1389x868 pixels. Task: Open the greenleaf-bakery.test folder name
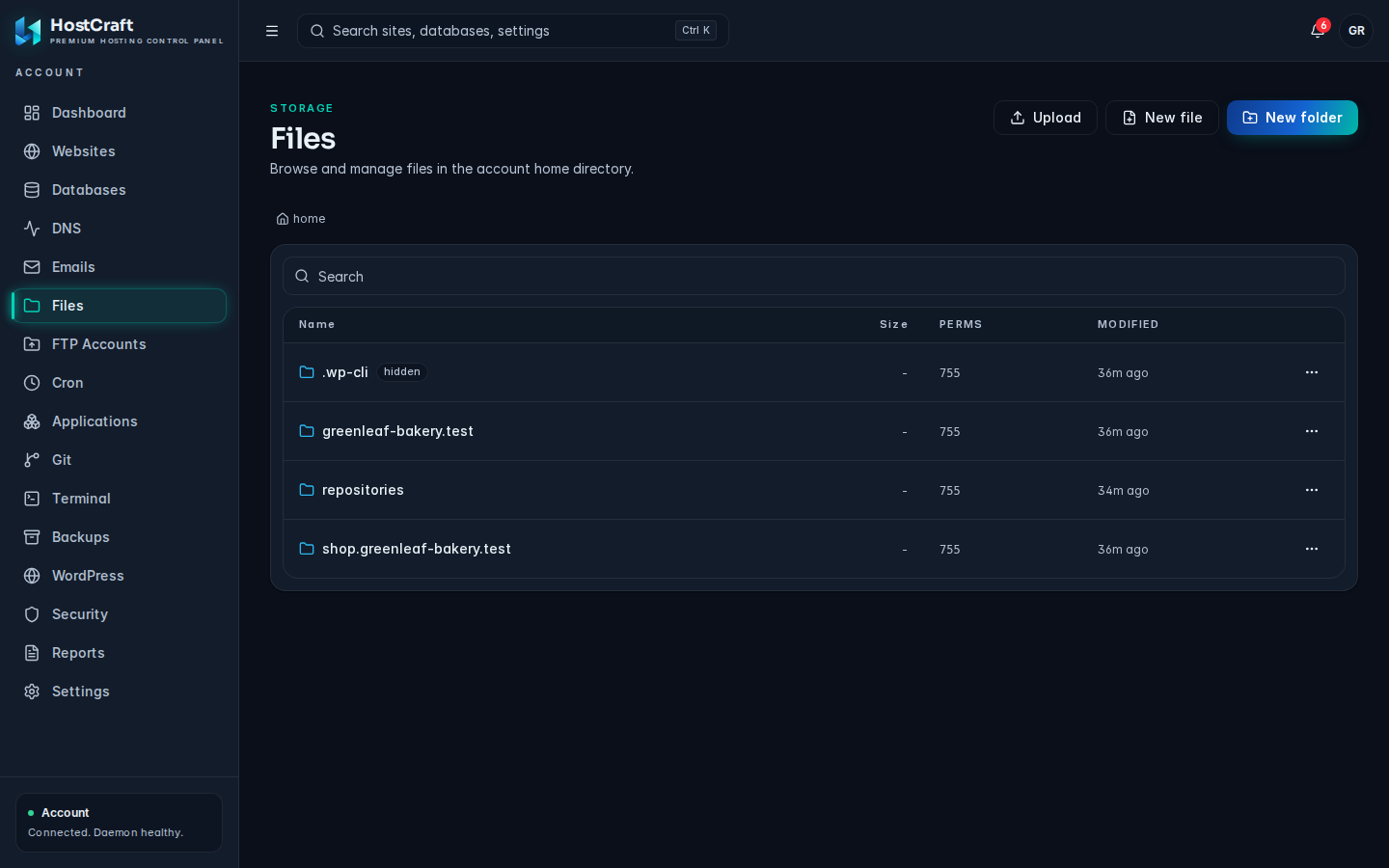tap(397, 431)
